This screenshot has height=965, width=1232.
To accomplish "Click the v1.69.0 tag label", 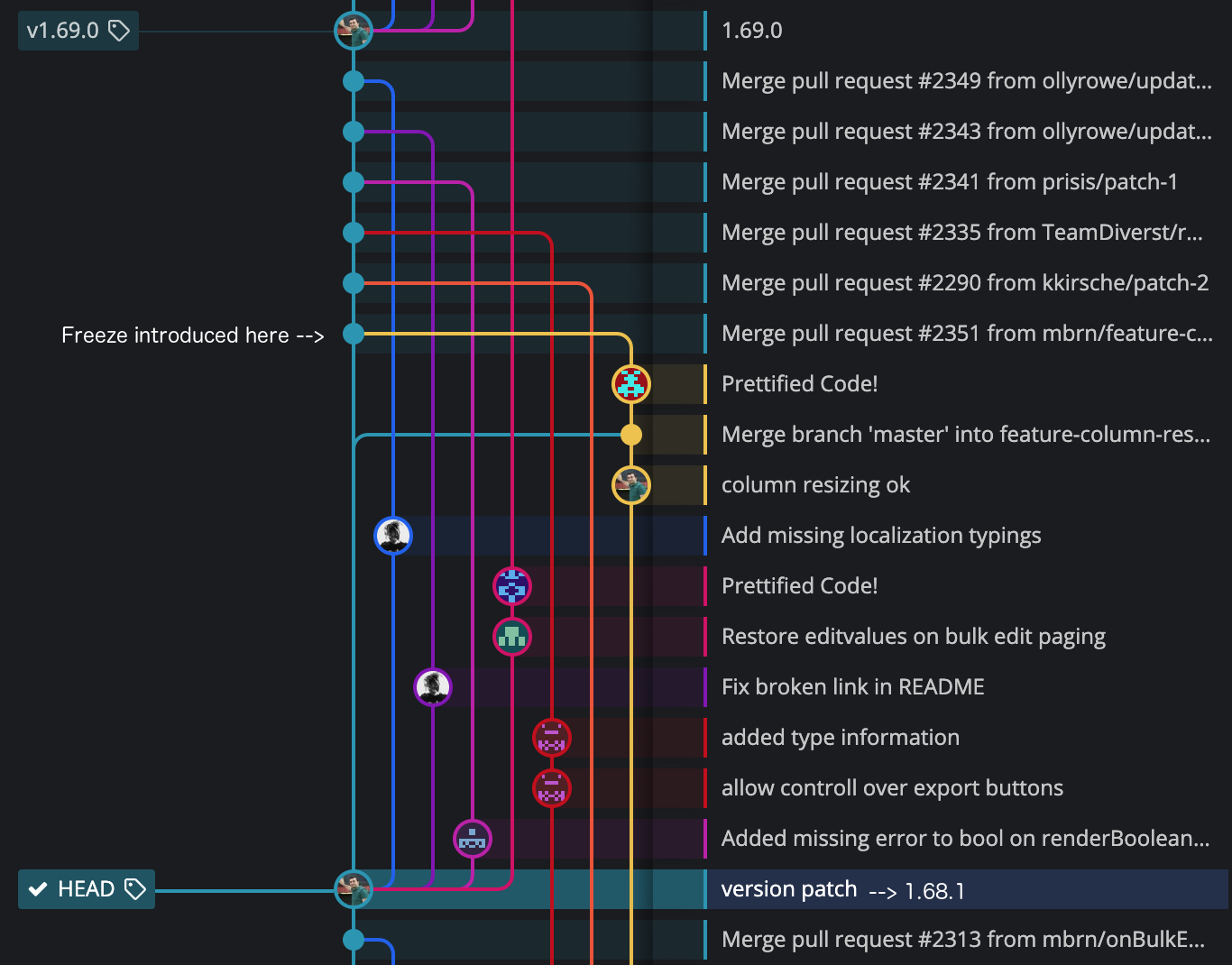I will click(x=78, y=30).
